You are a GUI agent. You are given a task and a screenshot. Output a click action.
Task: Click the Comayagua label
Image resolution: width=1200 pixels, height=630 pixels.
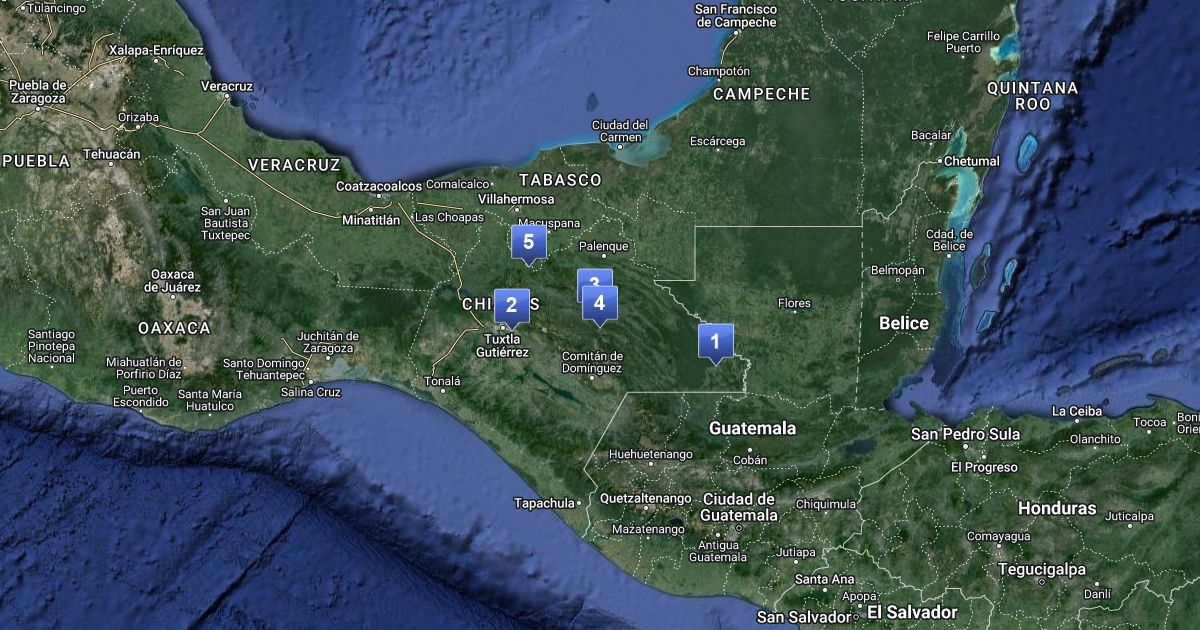[x=998, y=537]
